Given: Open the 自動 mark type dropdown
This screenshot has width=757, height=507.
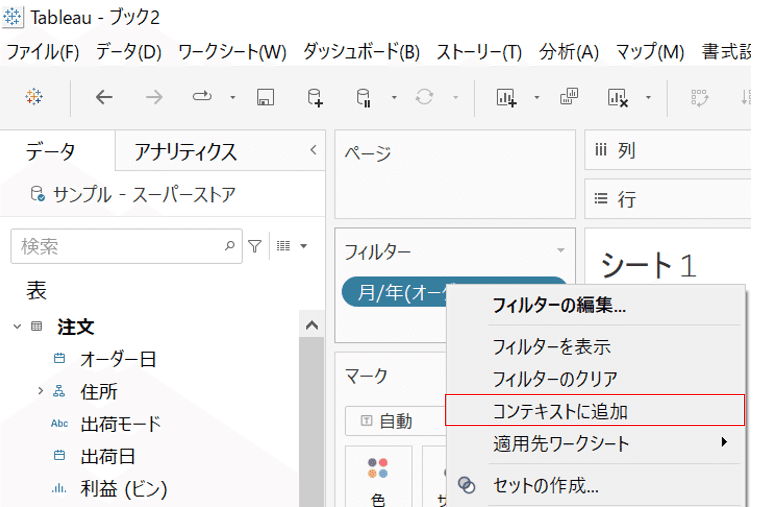Looking at the screenshot, I should [395, 422].
